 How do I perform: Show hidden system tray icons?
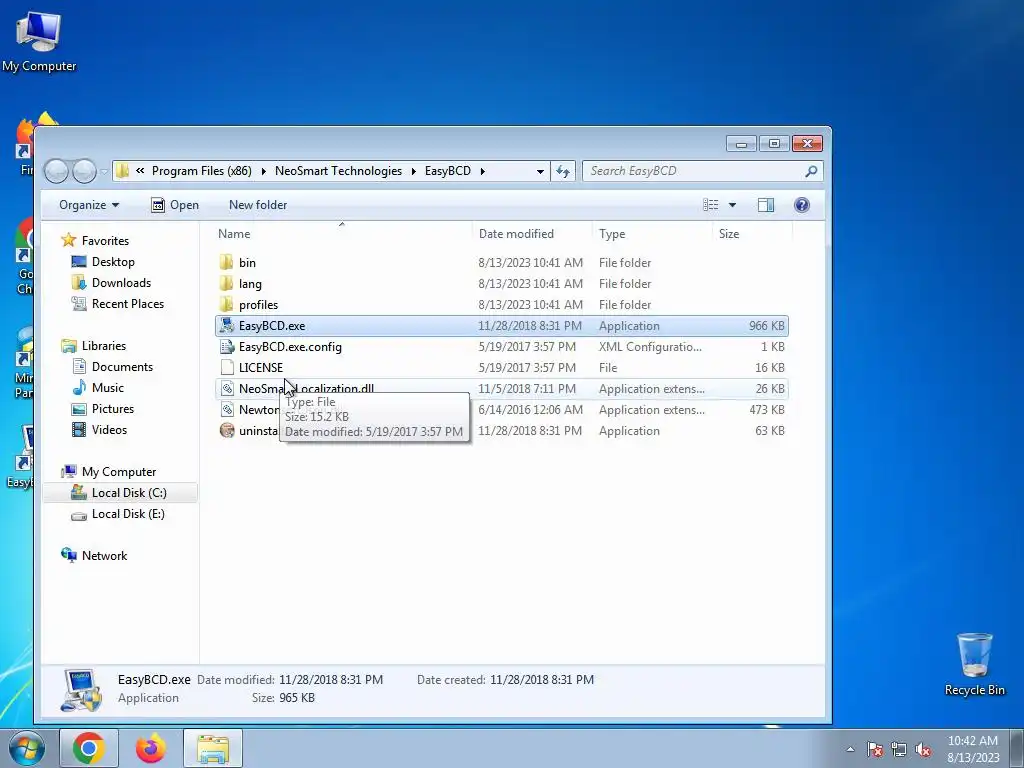tap(850, 749)
